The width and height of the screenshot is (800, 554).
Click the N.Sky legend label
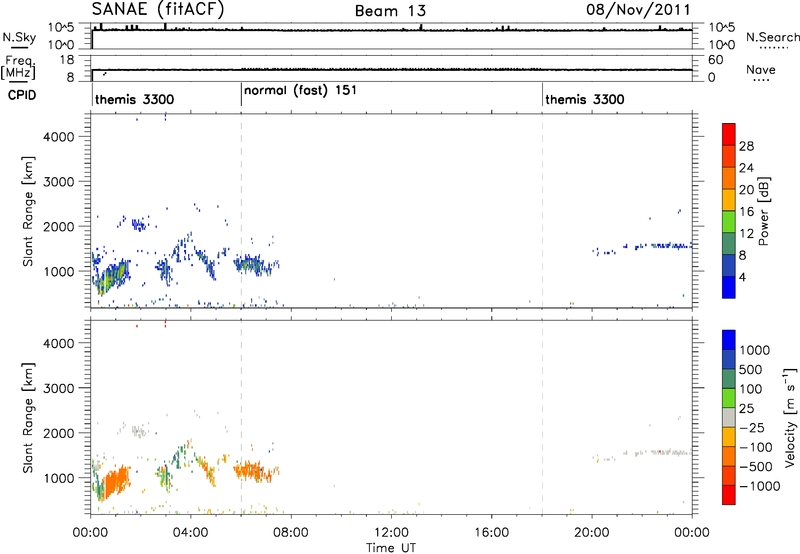[x=19, y=37]
